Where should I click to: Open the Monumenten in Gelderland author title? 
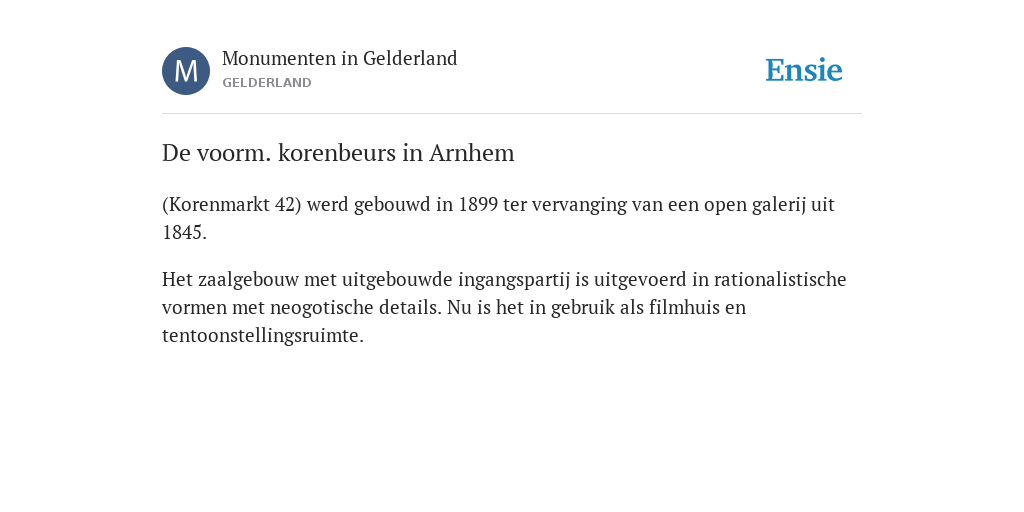(x=340, y=58)
